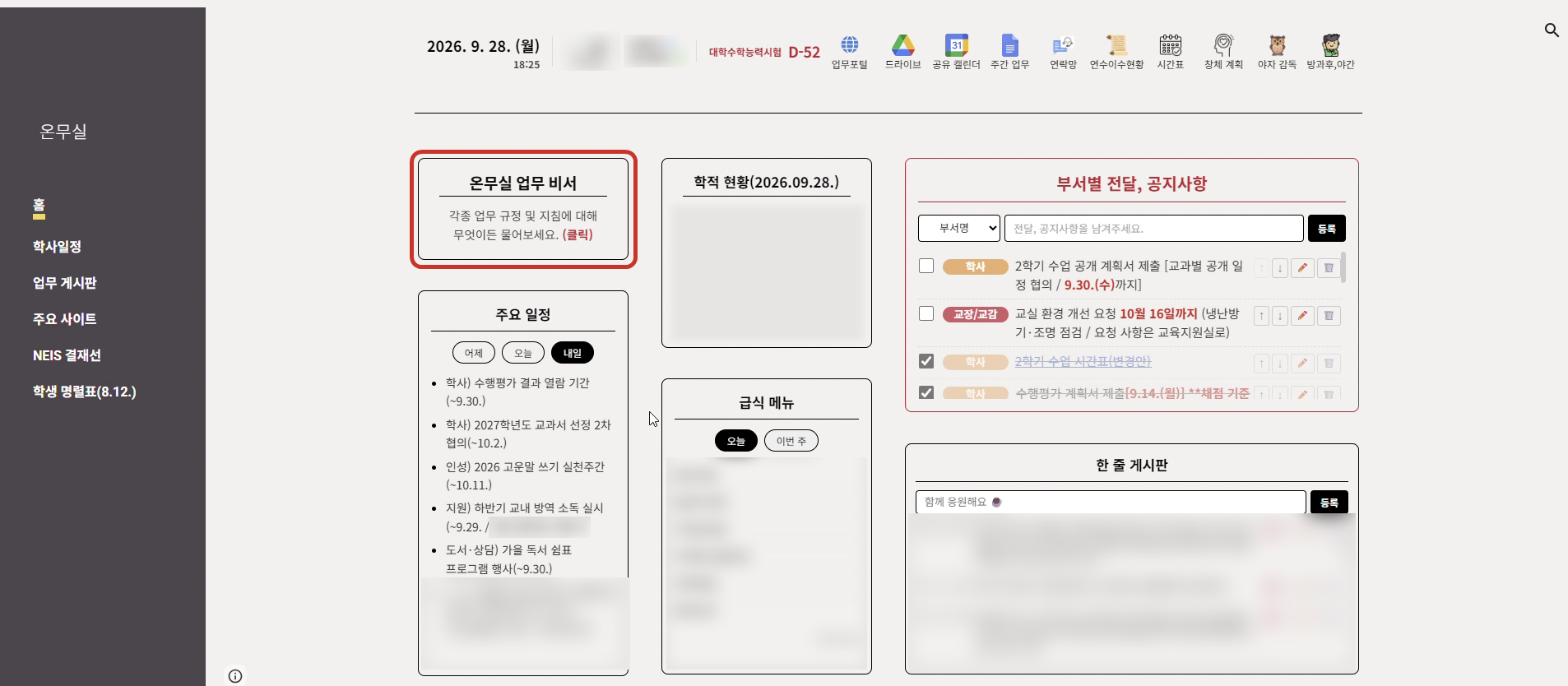Open the 방과후,야간 icon

(x=1330, y=44)
